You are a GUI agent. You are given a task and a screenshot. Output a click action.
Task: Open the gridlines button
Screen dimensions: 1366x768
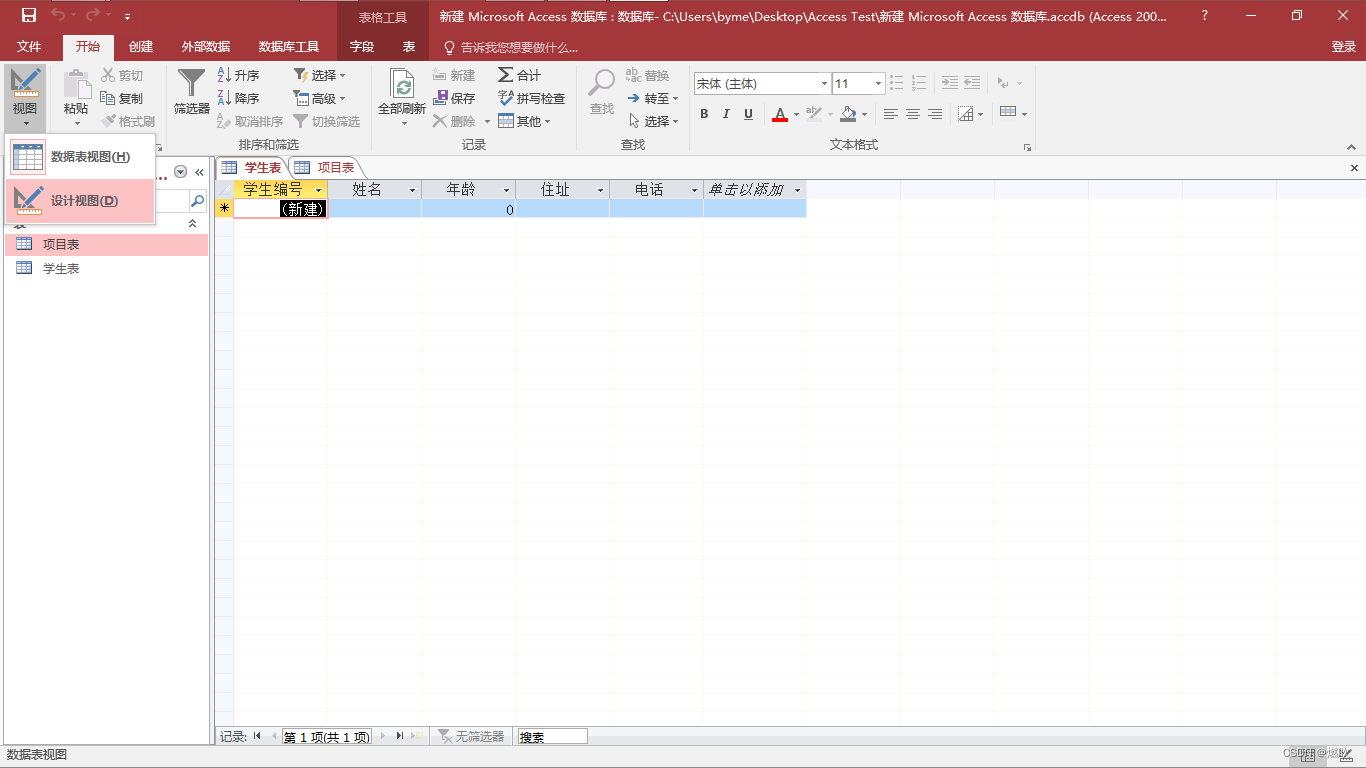click(965, 114)
